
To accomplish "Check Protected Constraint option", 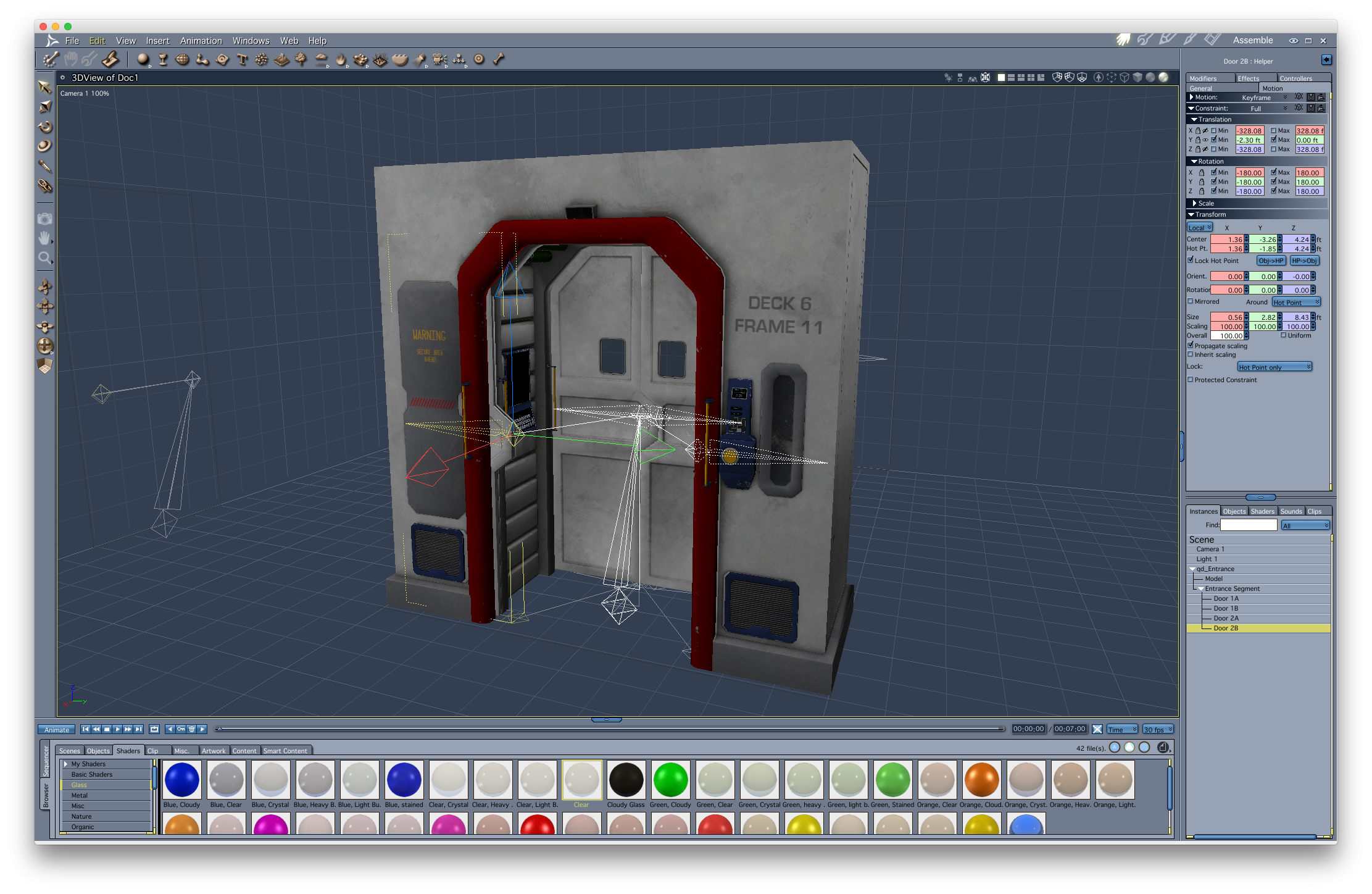I will click(1191, 380).
